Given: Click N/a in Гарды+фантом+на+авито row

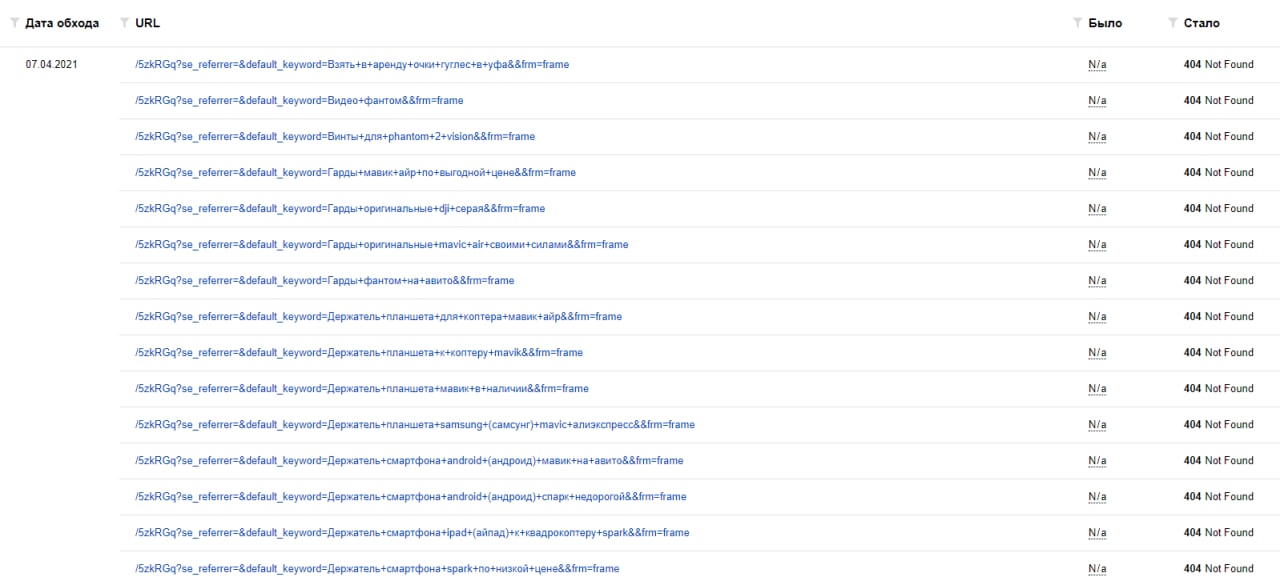Looking at the screenshot, I should coord(1097,280).
